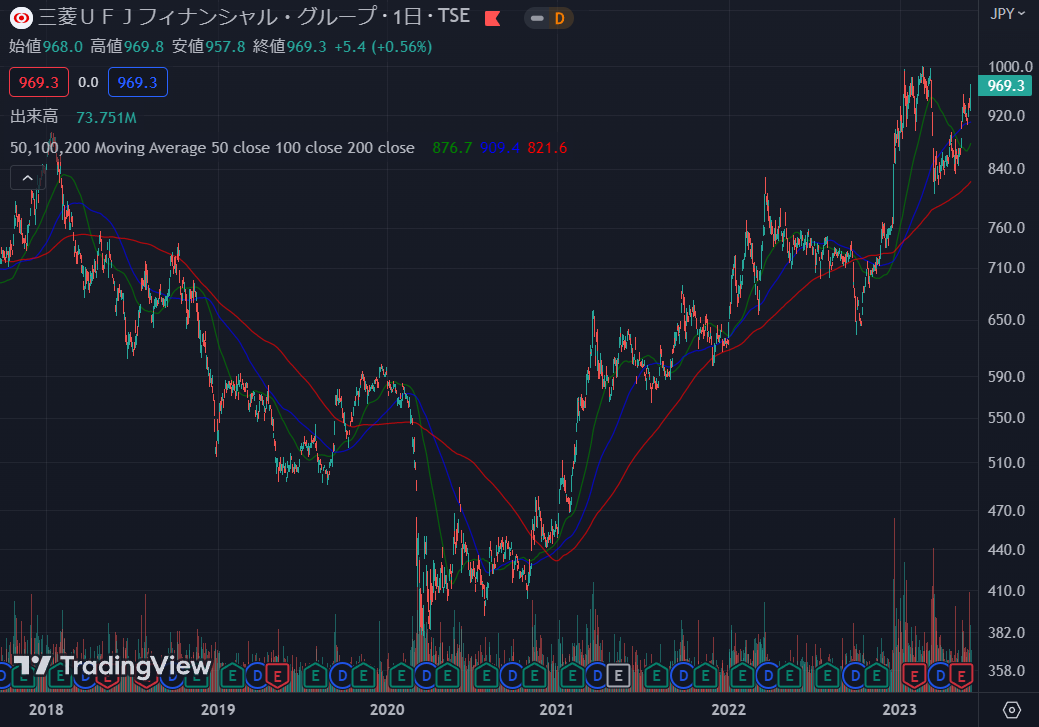The image size is (1039, 727).
Task: Click the Mitsubishi UFJ red circle logo
Action: tap(21, 17)
